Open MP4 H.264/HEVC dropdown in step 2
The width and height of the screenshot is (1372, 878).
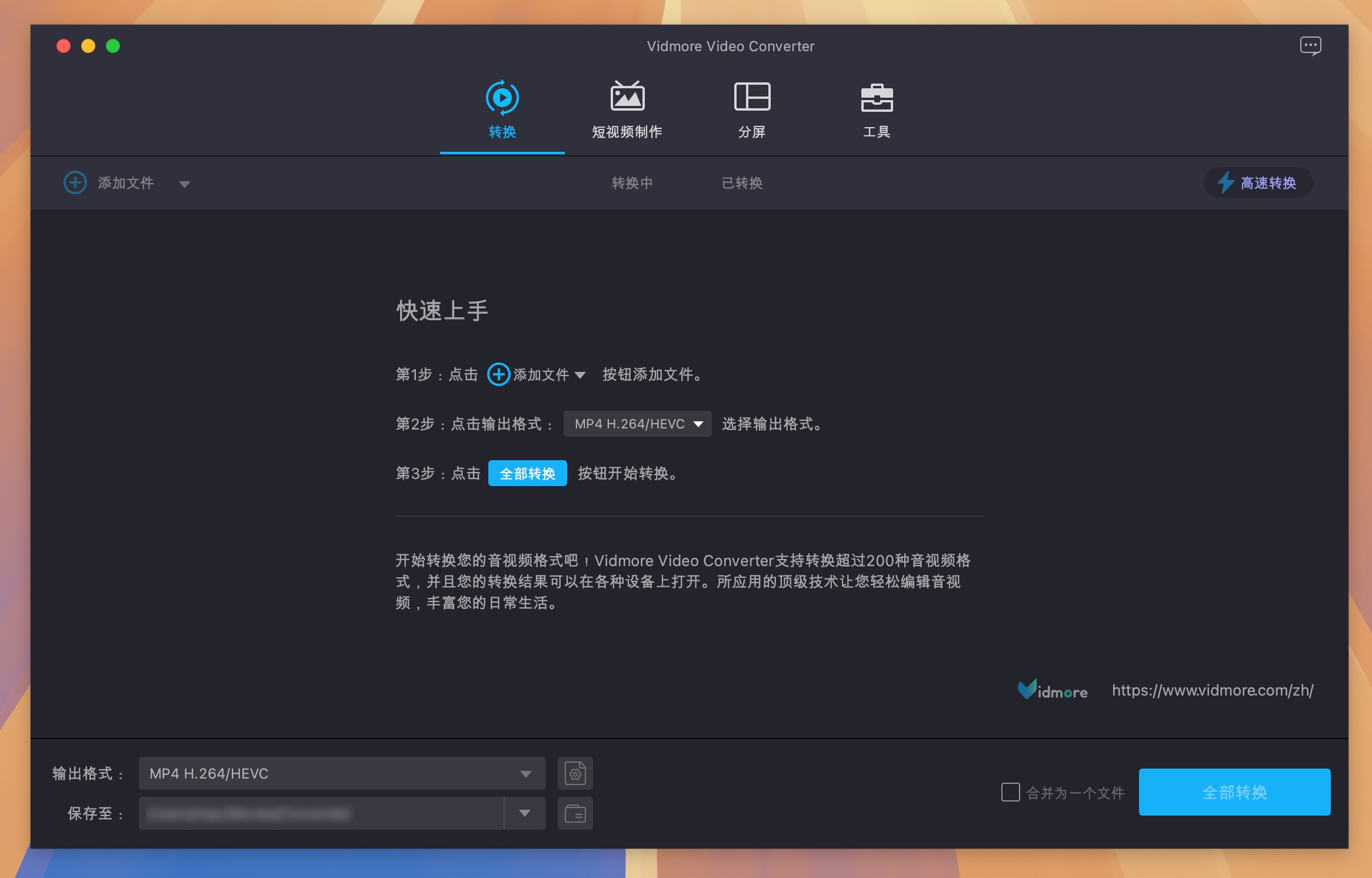coord(638,424)
